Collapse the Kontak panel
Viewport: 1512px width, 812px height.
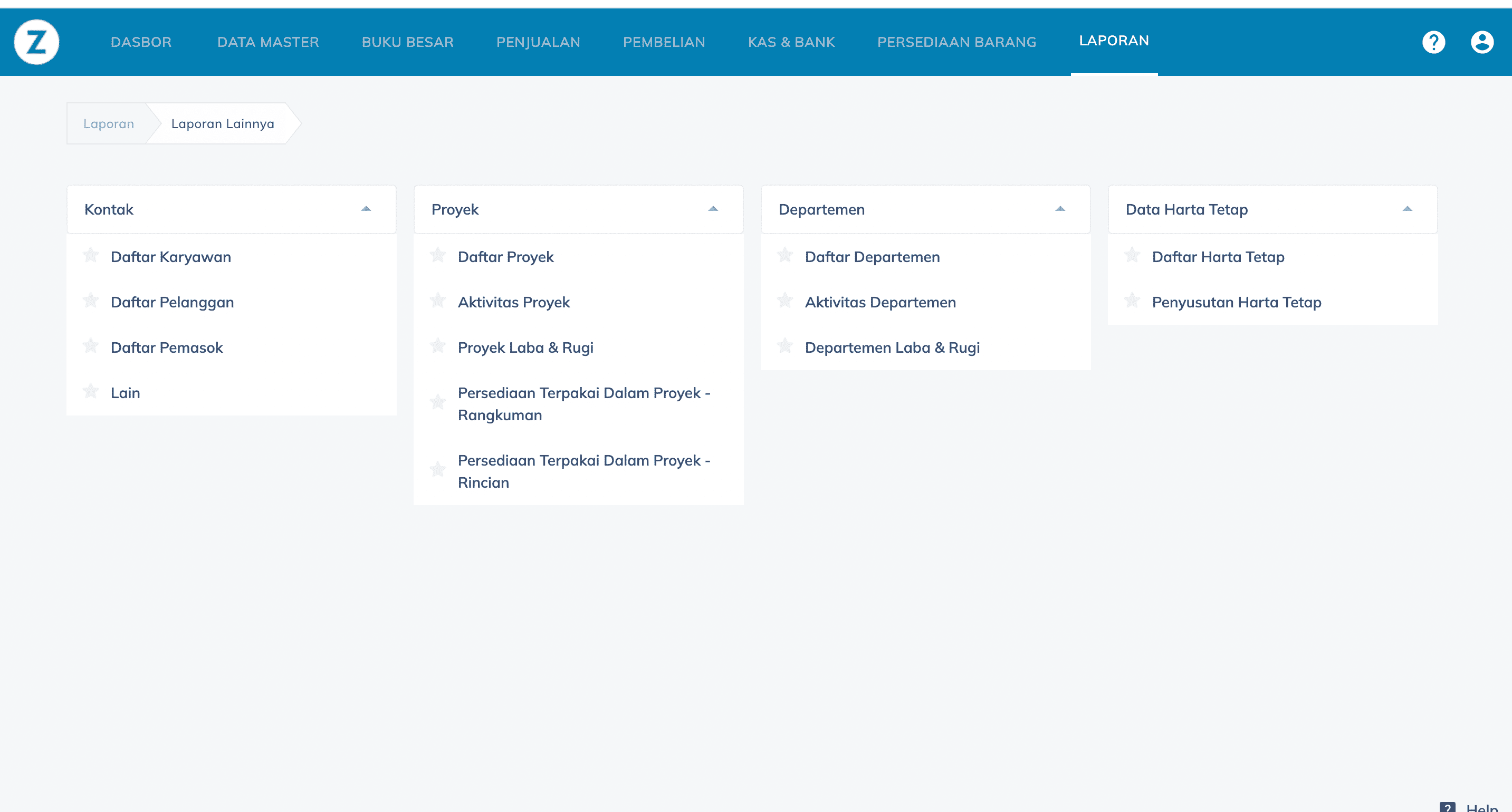click(366, 209)
